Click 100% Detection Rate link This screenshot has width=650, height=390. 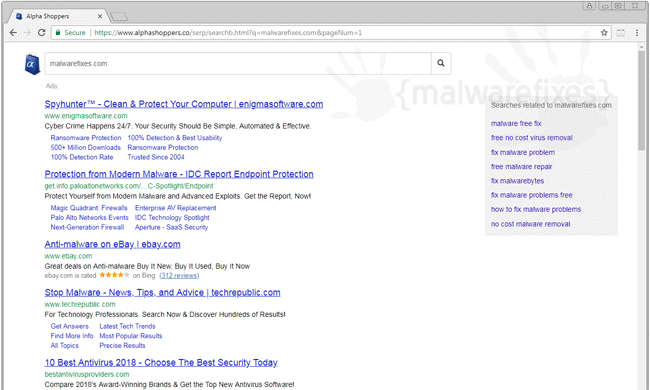point(82,157)
